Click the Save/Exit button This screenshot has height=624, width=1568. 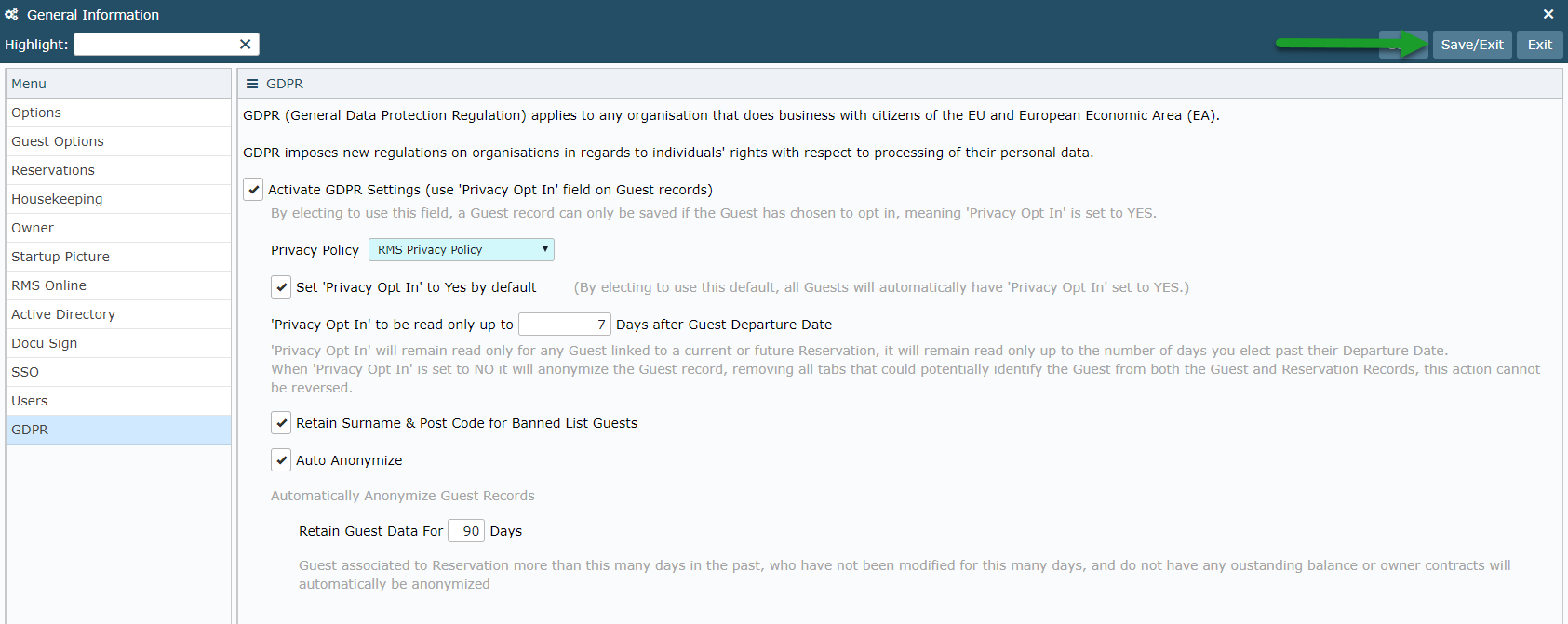pyautogui.click(x=1472, y=45)
